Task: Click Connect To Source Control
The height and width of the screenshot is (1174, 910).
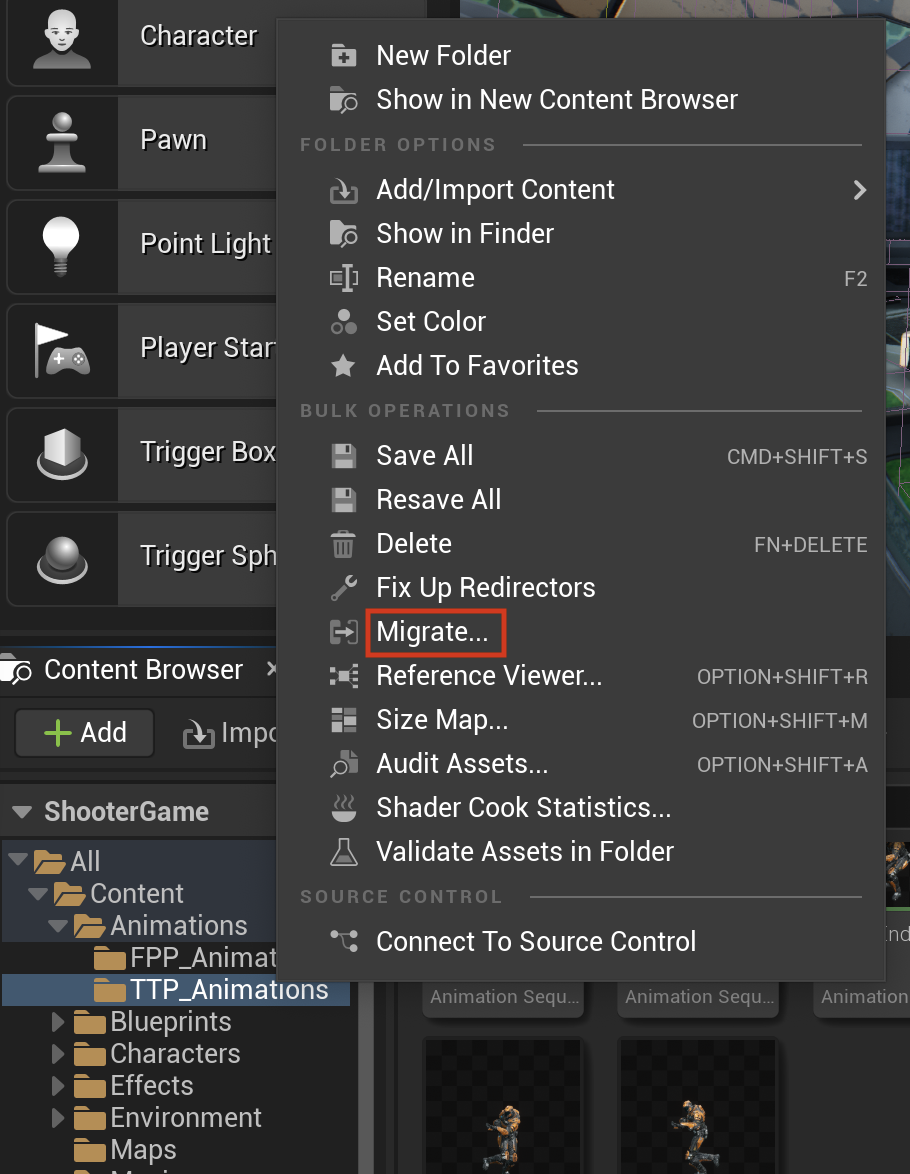Action: click(536, 942)
